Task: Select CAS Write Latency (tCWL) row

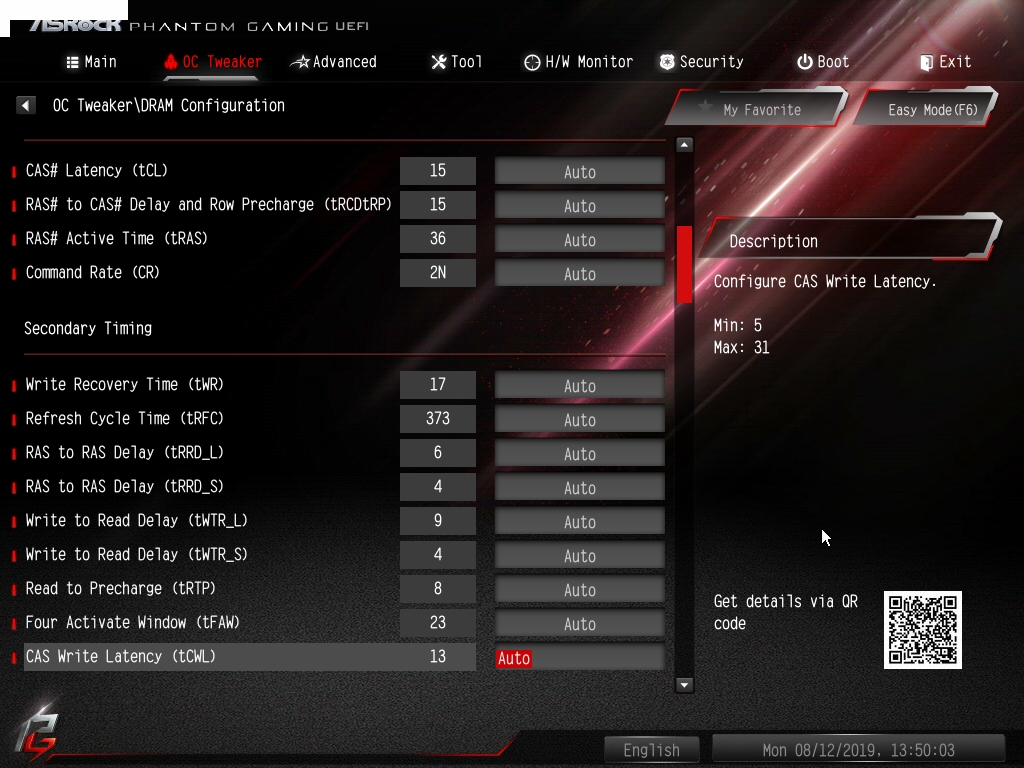Action: [x=250, y=657]
